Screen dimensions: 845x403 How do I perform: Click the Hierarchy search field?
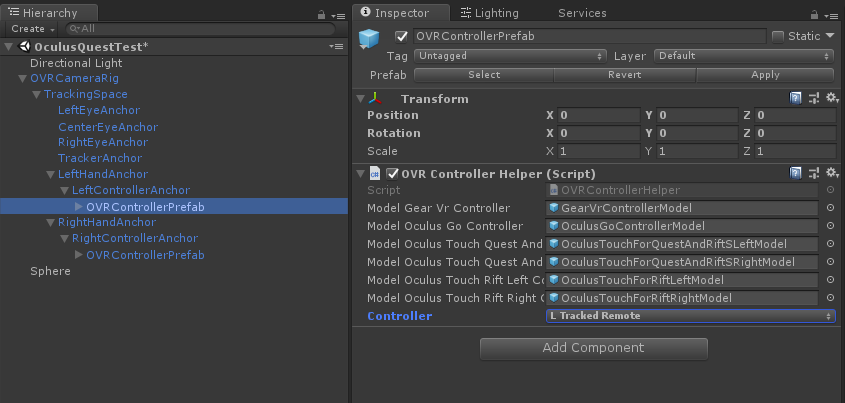[x=200, y=29]
